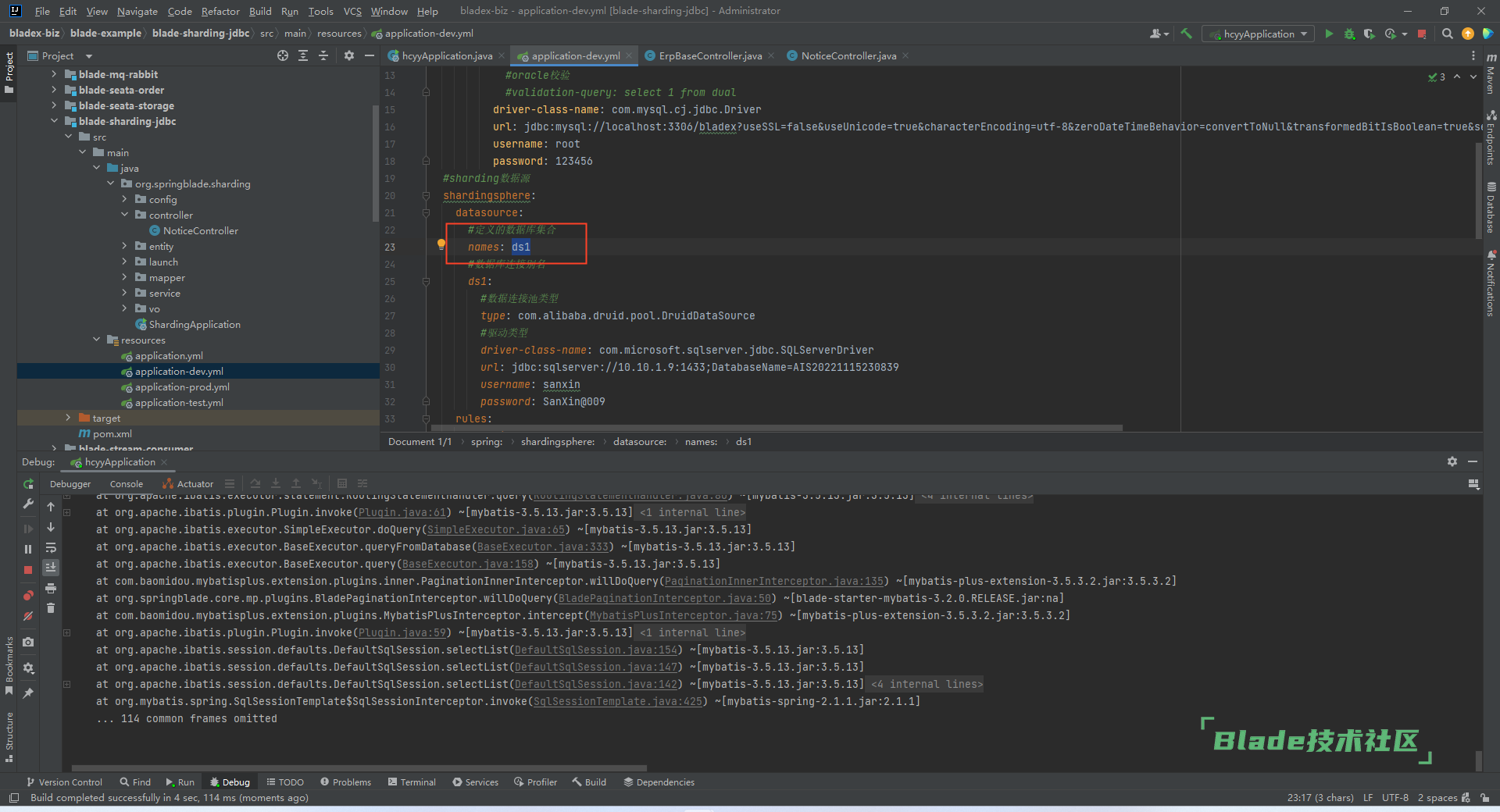This screenshot has width=1500, height=812.
Task: View breakpoints with the red circles icon
Action: pyautogui.click(x=28, y=596)
